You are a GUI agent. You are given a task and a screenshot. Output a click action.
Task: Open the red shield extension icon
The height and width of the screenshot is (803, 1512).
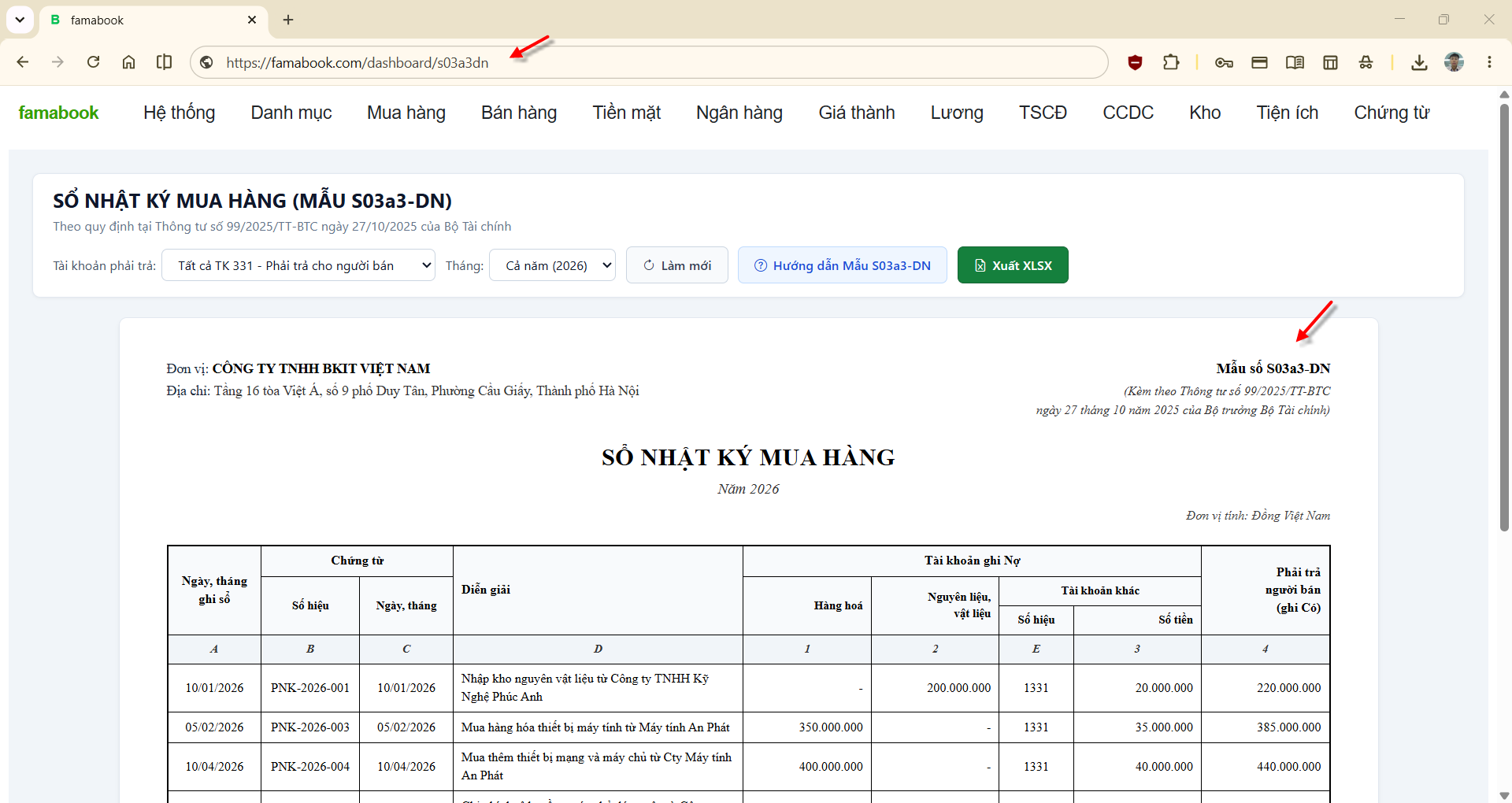pyautogui.click(x=1135, y=62)
